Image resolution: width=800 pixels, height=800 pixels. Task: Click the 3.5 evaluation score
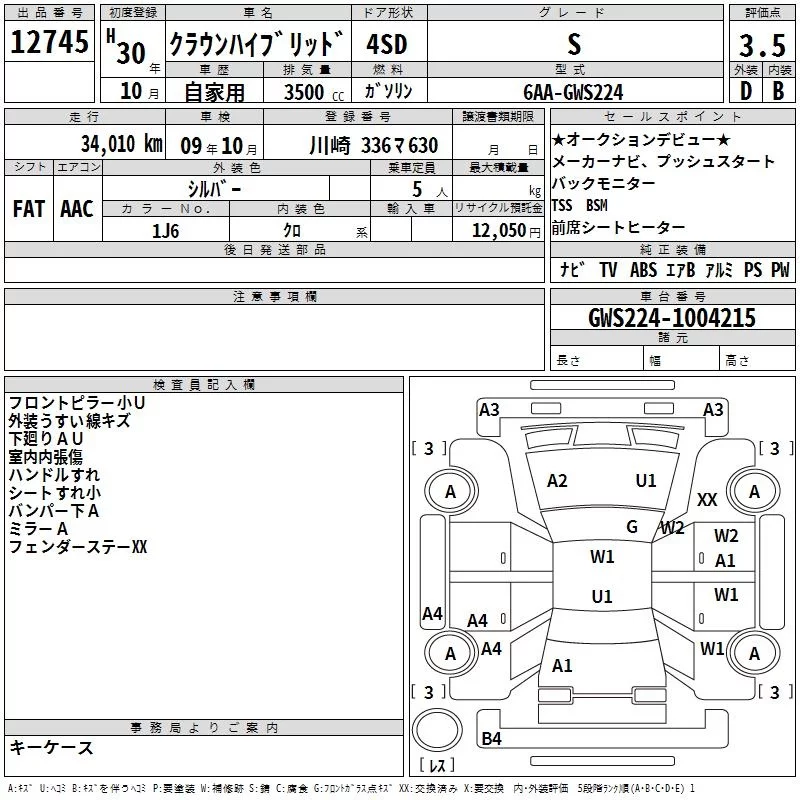tap(761, 46)
